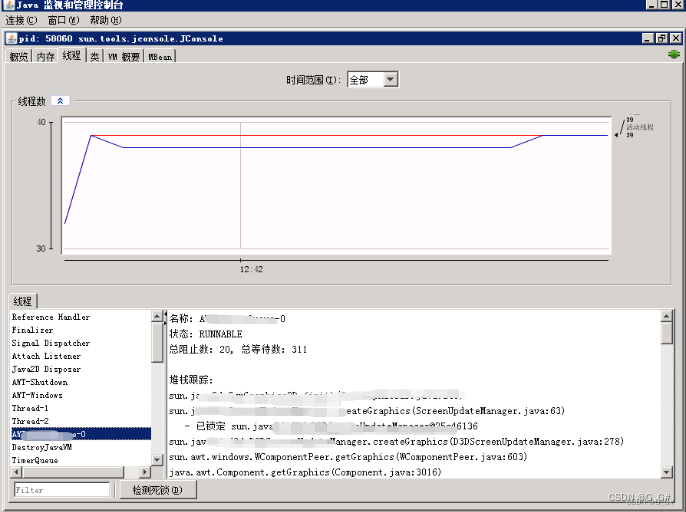
Task: Restore the inner JConsole window
Action: pos(661,38)
